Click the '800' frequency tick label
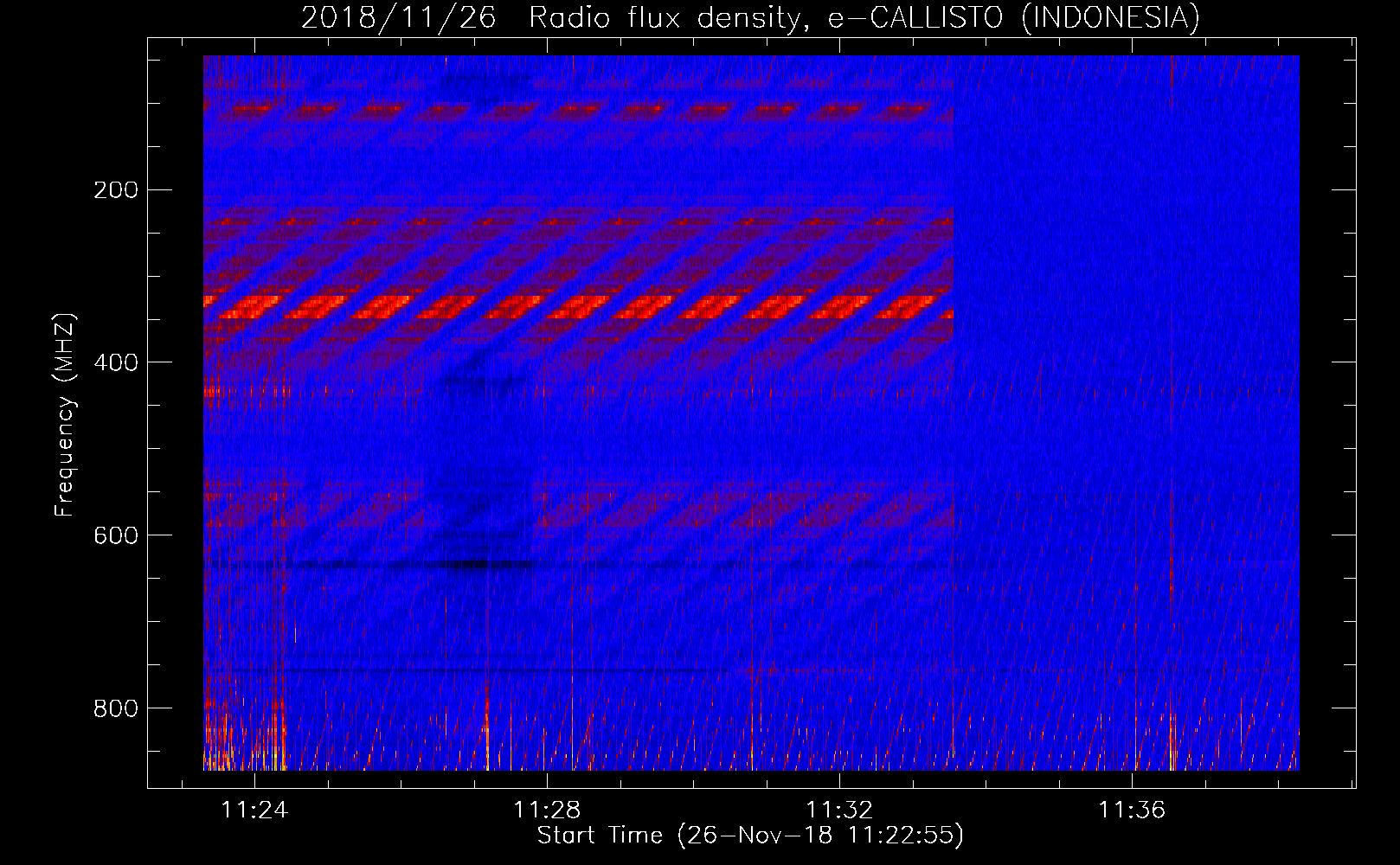This screenshot has width=1400, height=865. (116, 708)
